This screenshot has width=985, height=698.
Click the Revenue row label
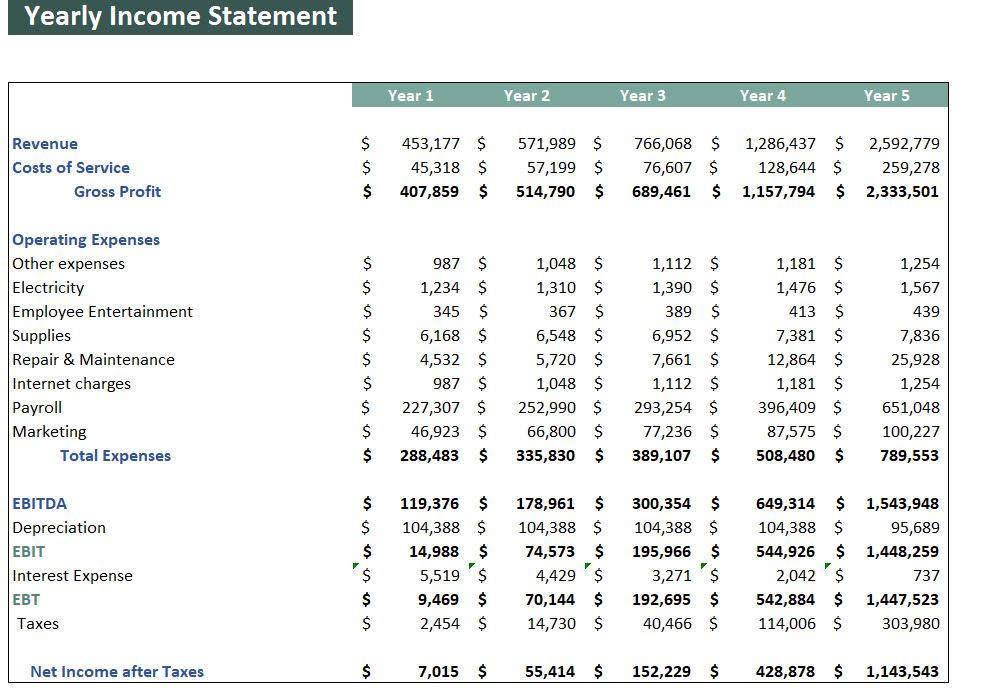tap(46, 143)
